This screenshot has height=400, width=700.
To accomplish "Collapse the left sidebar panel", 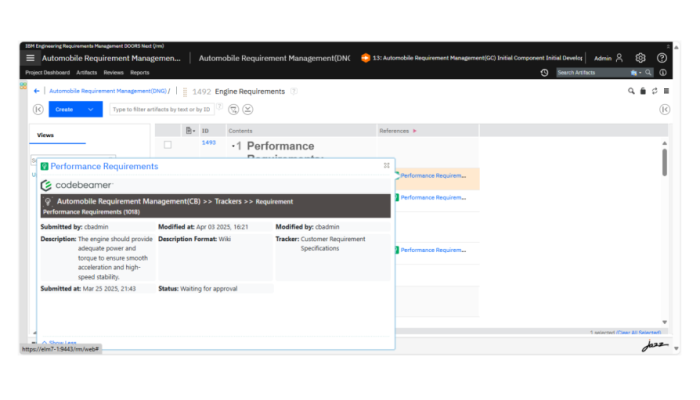I will [38, 109].
